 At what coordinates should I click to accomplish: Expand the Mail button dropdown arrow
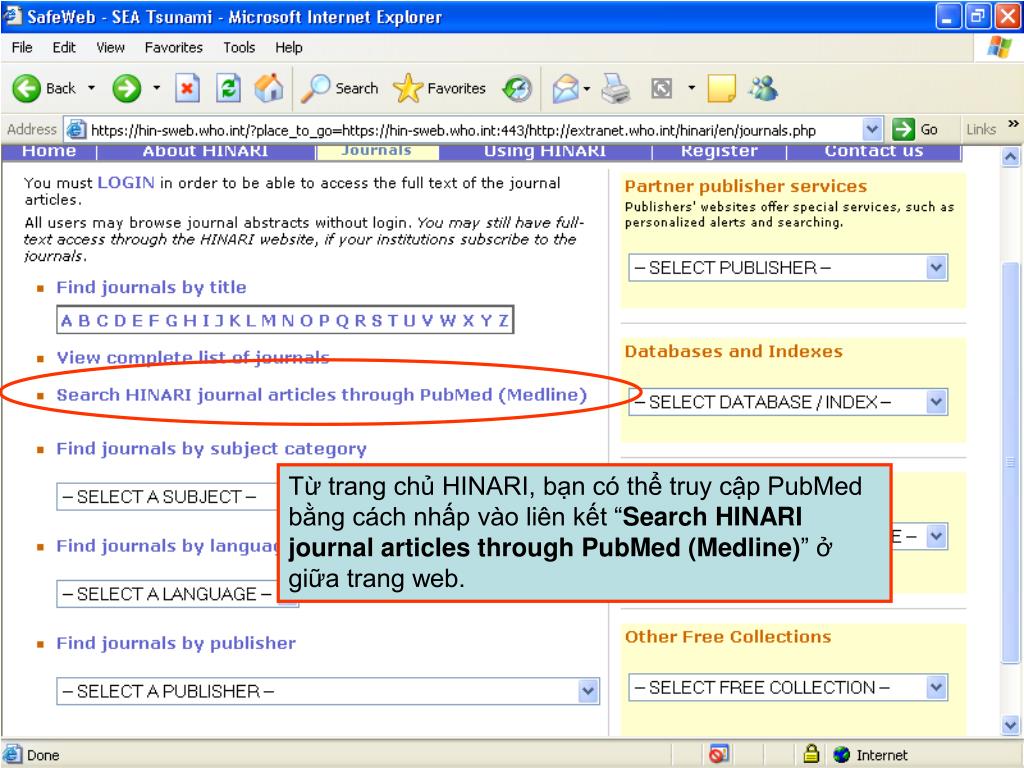tap(586, 88)
